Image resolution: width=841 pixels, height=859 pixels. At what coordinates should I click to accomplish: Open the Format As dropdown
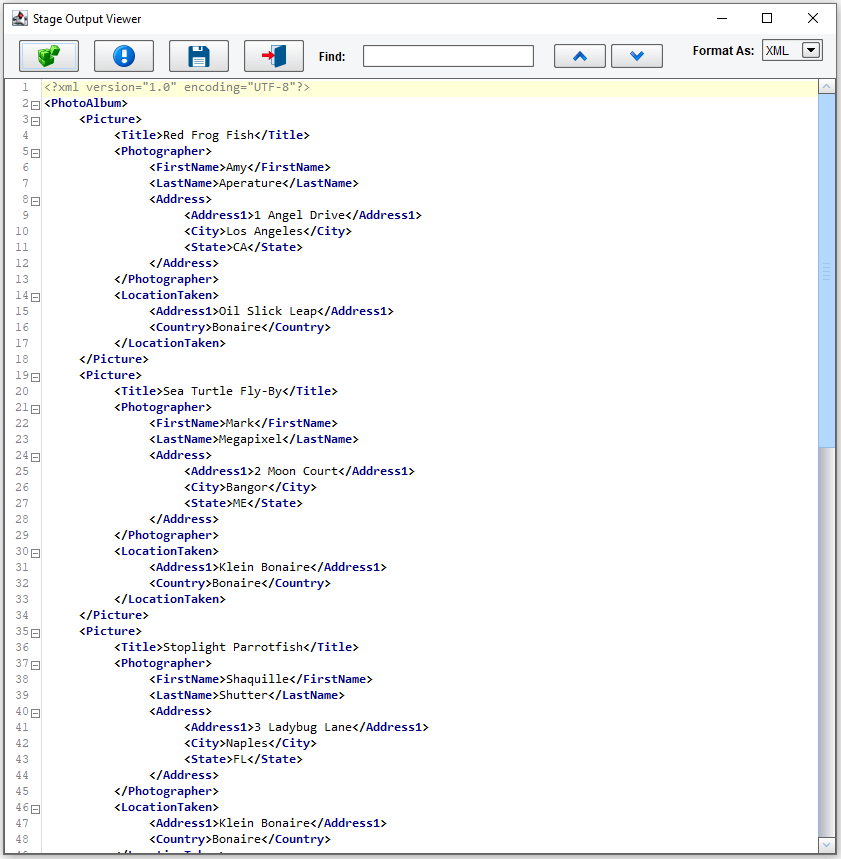point(811,50)
